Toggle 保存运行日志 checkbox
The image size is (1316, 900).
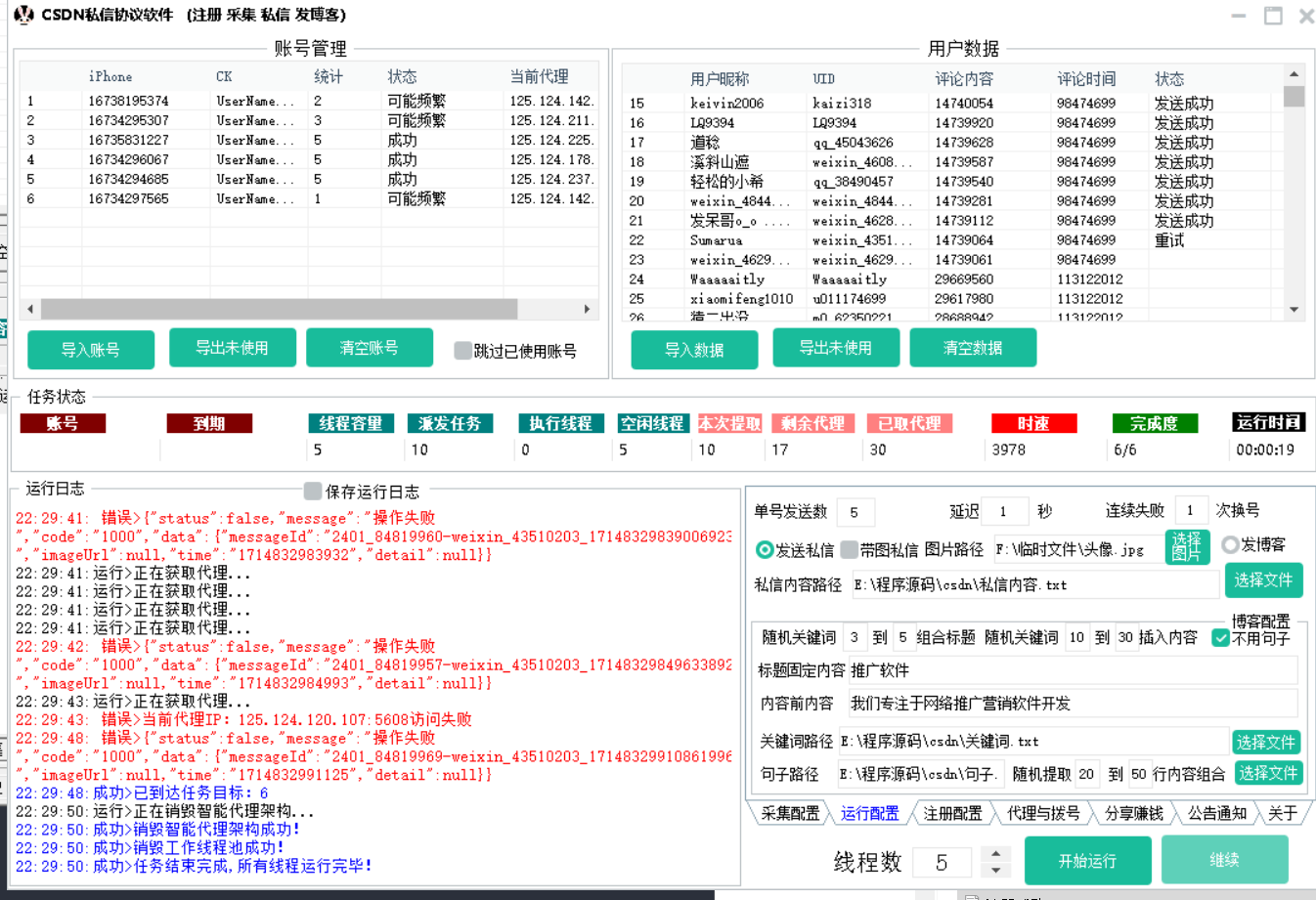(313, 491)
